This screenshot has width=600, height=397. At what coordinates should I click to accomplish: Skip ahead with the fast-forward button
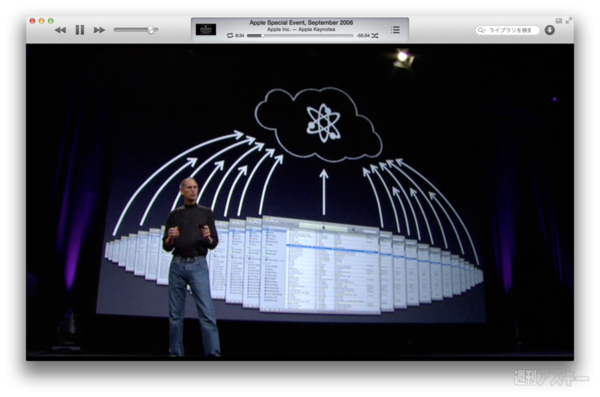coord(99,30)
